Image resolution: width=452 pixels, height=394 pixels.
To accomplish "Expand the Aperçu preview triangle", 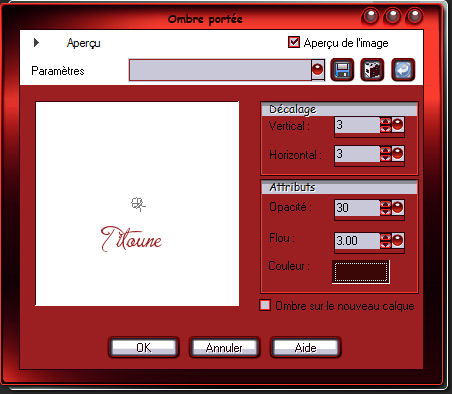I will pos(36,42).
